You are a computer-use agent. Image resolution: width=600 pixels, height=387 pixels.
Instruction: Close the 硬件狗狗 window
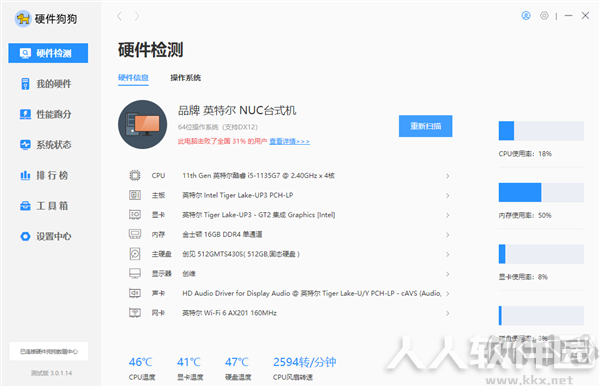pos(585,16)
